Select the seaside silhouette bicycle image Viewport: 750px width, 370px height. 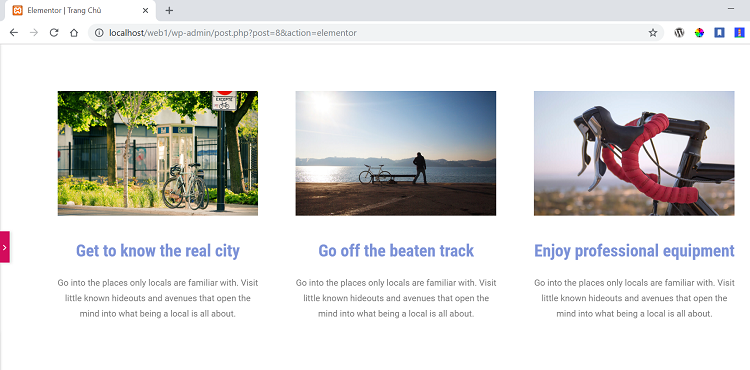pyautogui.click(x=396, y=153)
